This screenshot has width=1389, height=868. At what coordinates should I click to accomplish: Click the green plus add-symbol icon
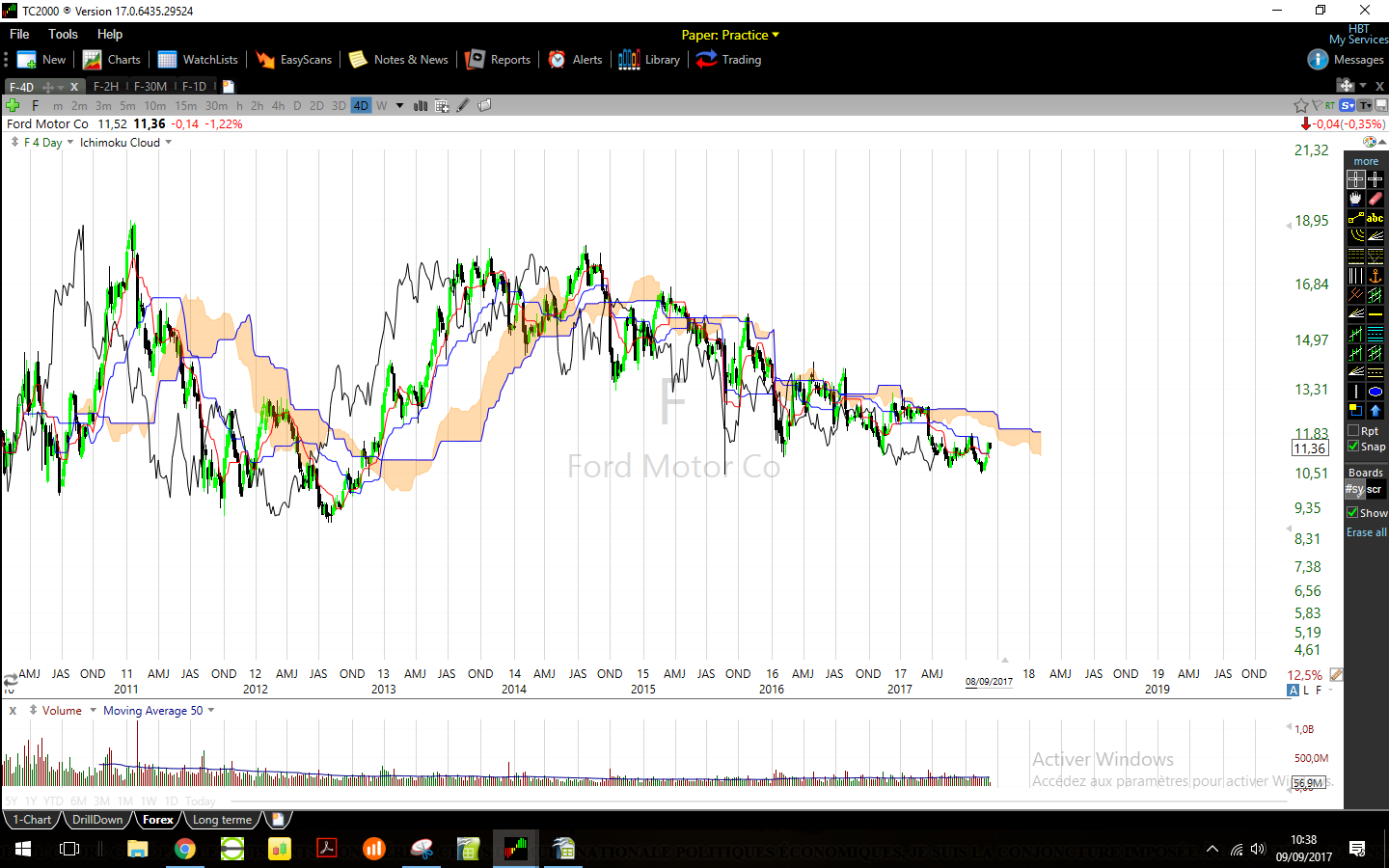click(x=13, y=105)
